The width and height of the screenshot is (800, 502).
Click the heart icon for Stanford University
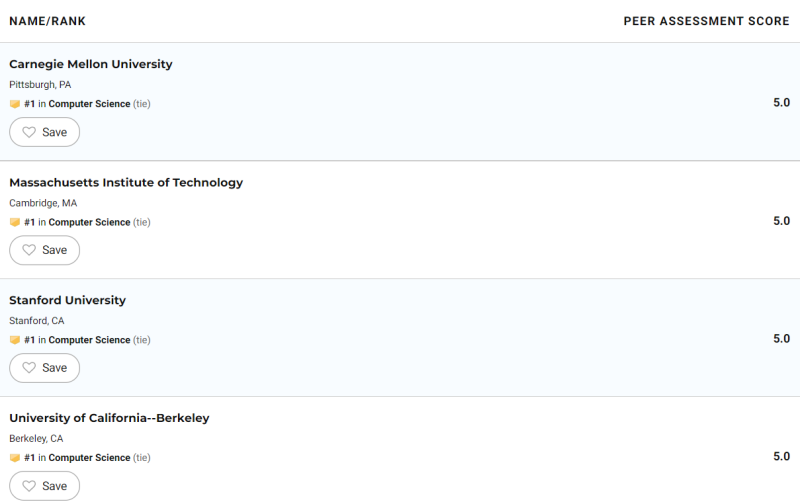coord(29,368)
